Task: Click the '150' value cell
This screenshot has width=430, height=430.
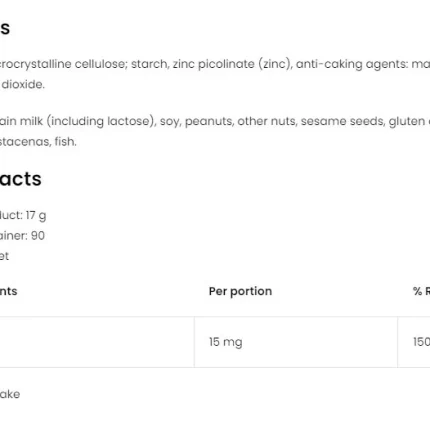Action: click(x=421, y=342)
